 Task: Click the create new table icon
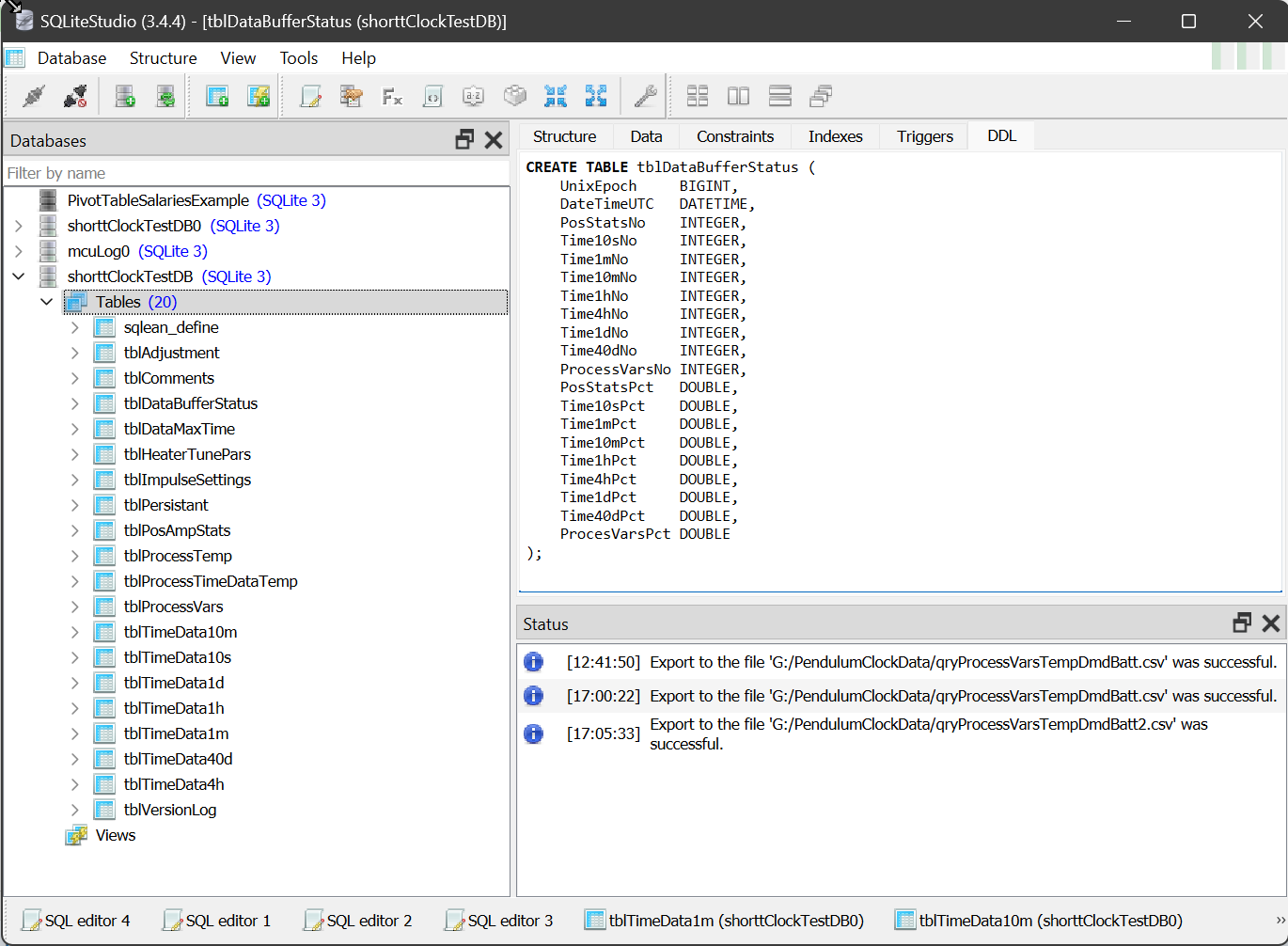(217, 96)
